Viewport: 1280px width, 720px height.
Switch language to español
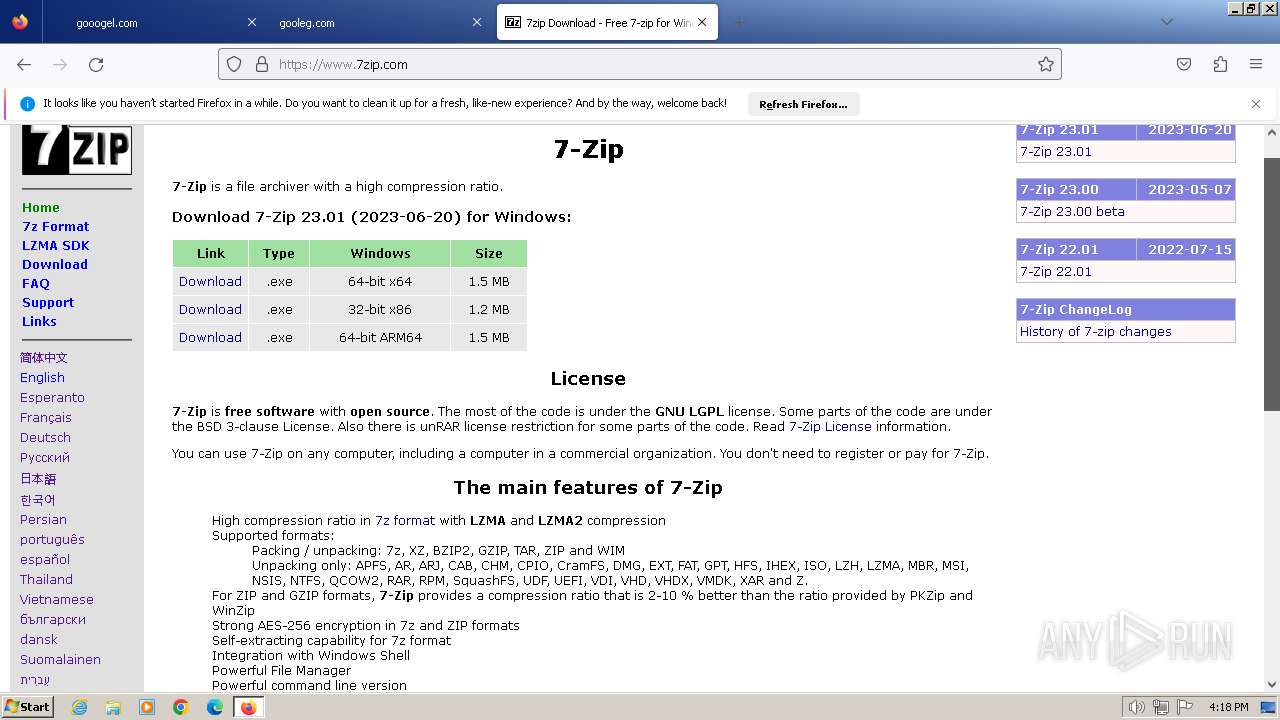point(45,560)
